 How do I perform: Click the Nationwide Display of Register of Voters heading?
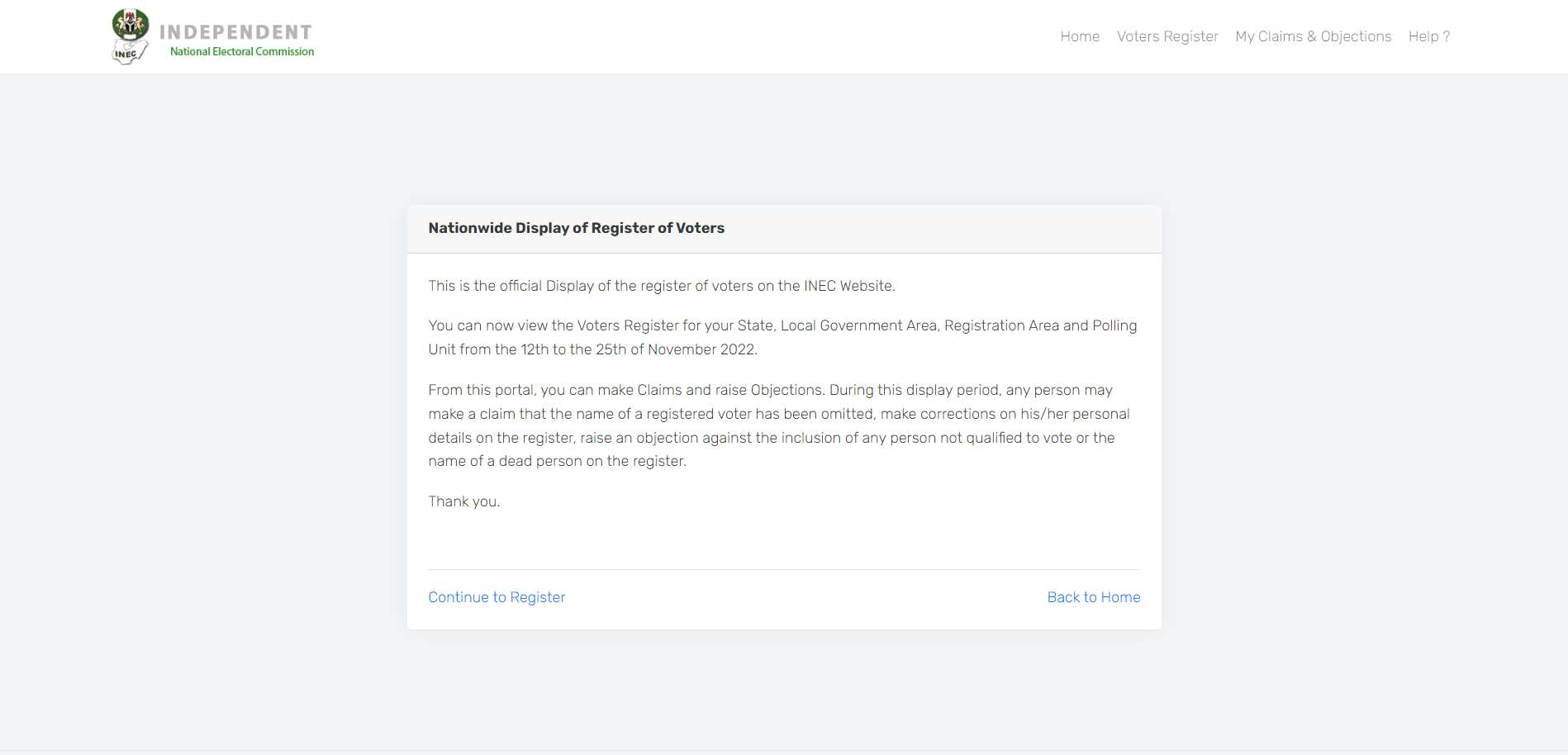(x=576, y=228)
